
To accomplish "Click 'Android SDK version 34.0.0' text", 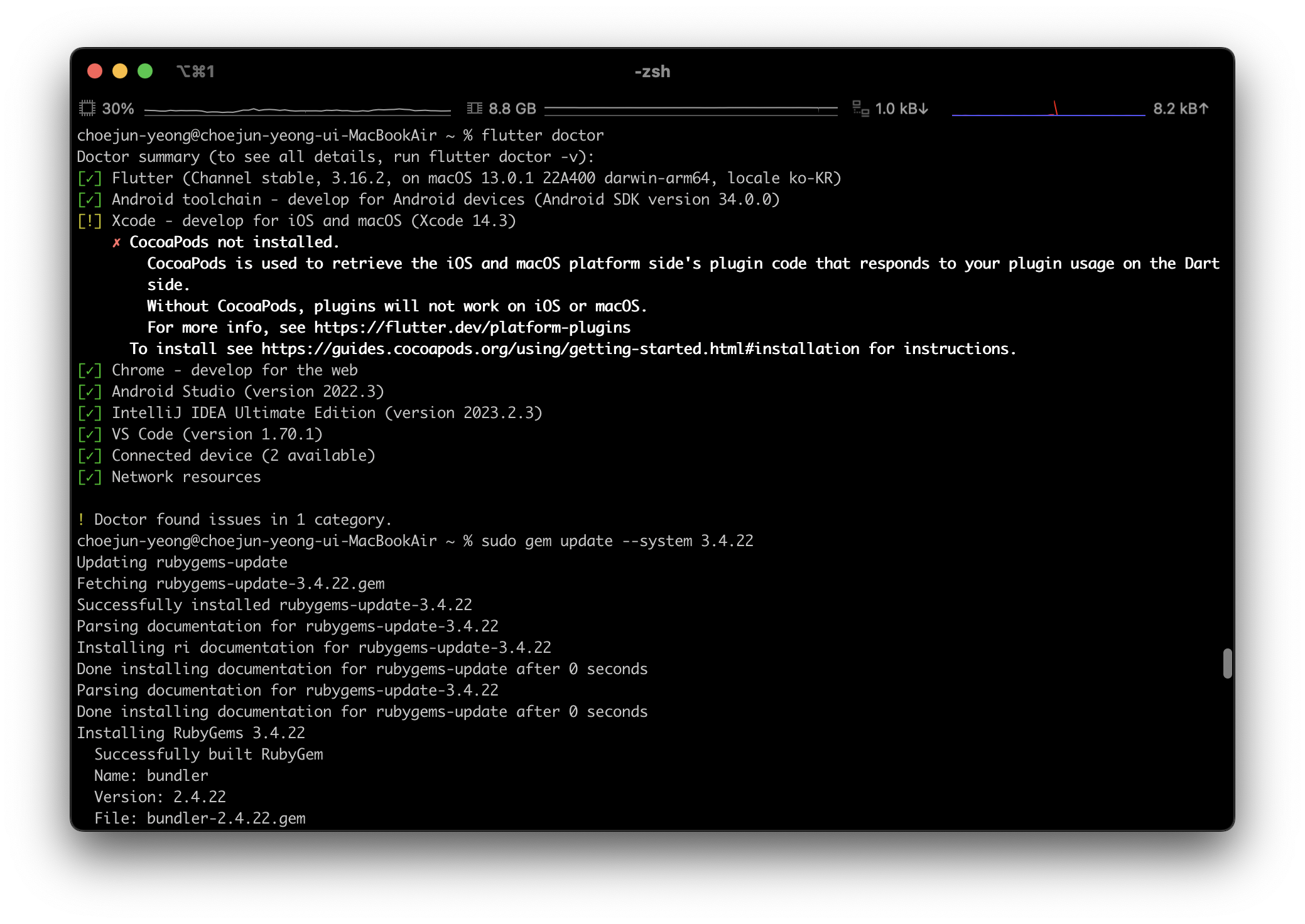I will coord(657,199).
